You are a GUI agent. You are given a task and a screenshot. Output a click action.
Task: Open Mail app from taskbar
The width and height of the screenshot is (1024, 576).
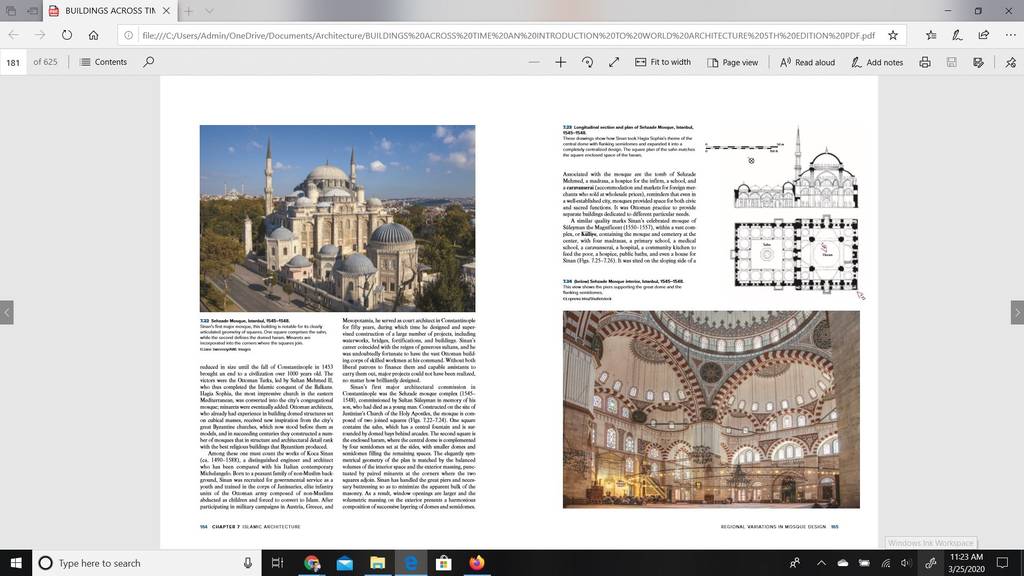pyautogui.click(x=345, y=563)
